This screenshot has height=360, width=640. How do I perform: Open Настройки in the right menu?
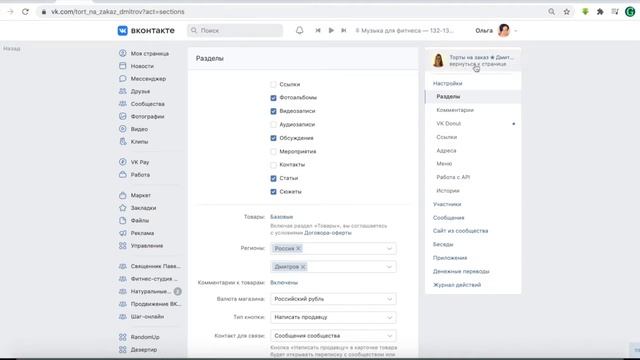tap(448, 83)
